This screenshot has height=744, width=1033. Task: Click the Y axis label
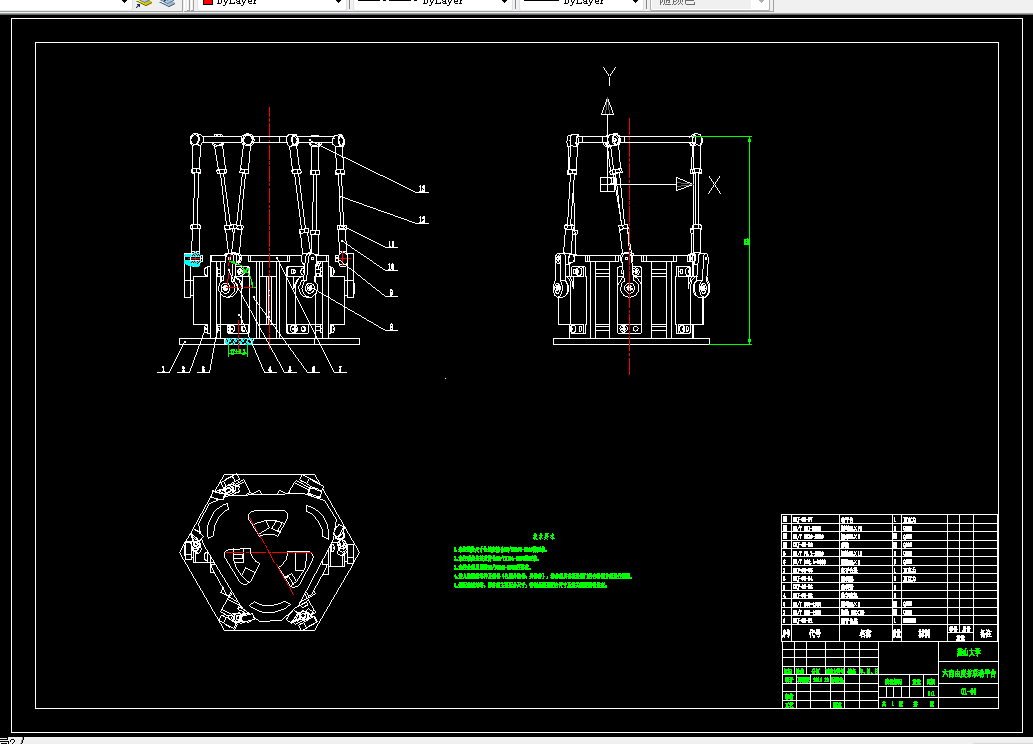[609, 76]
